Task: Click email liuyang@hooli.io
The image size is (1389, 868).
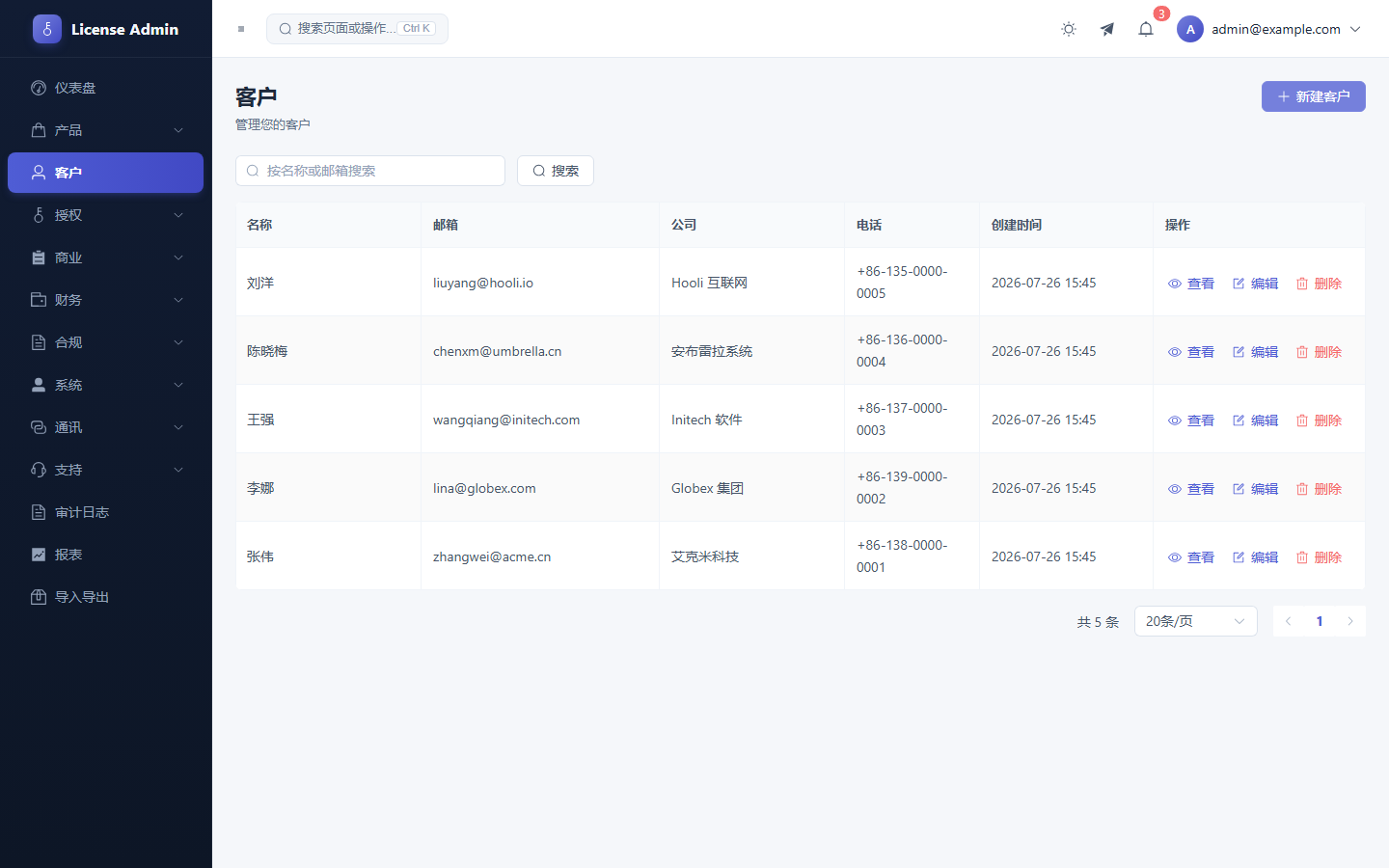Action: 483,283
